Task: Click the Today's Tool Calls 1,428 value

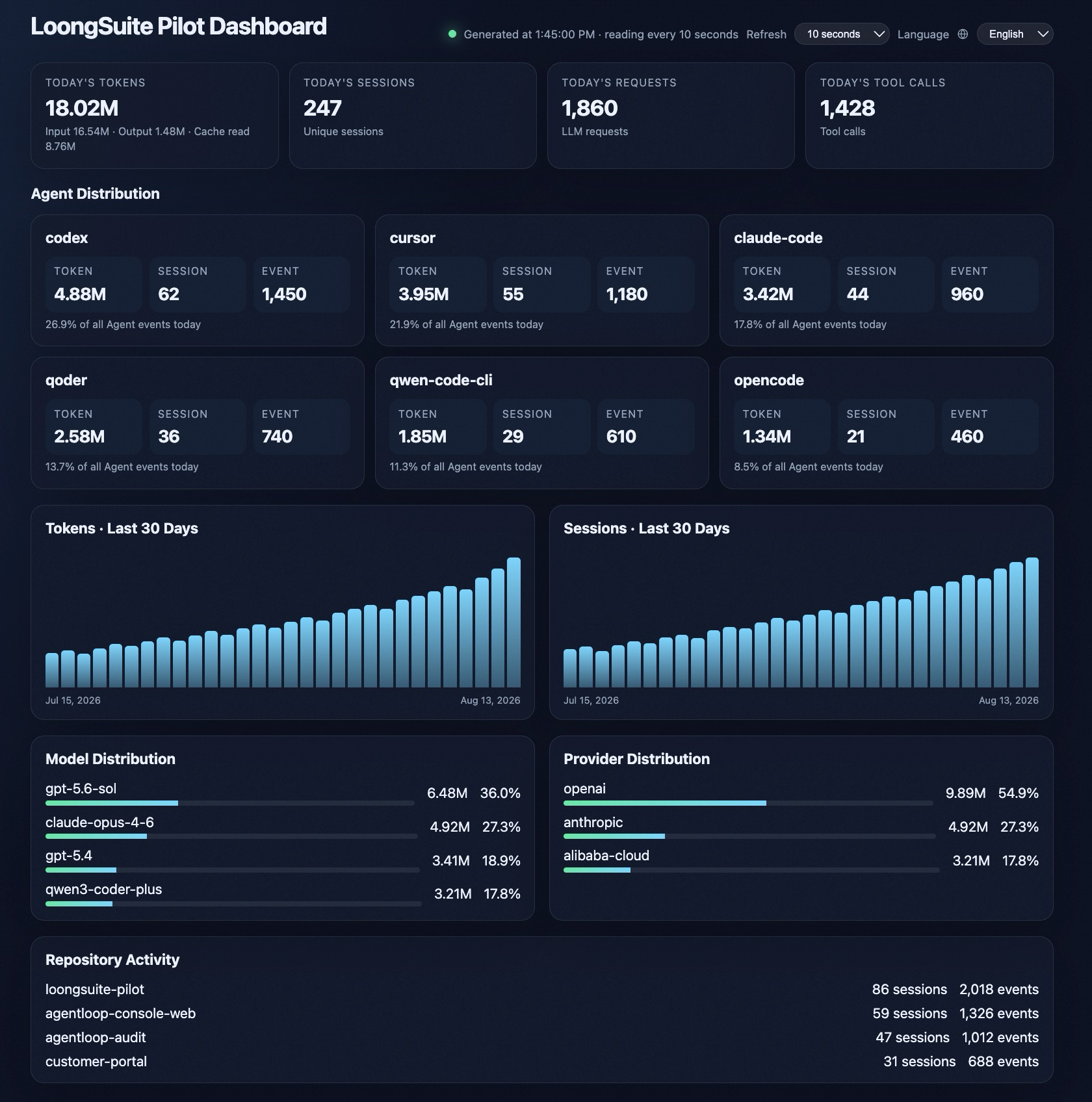Action: tap(848, 108)
